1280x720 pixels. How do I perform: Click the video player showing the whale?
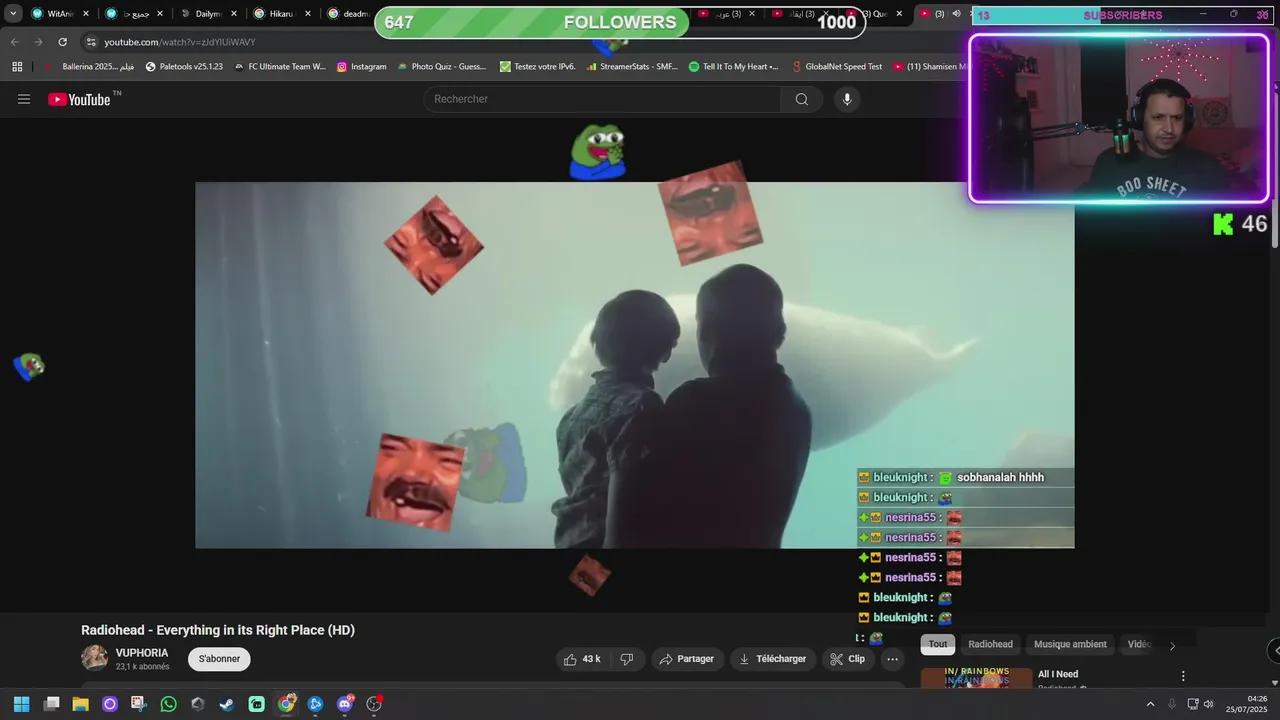(634, 365)
